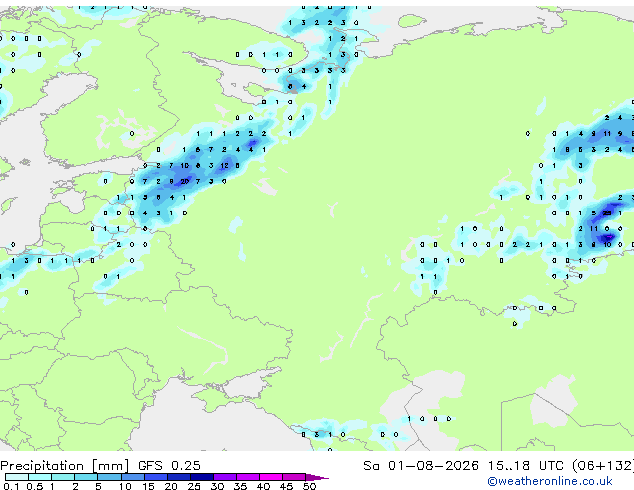
Task: Pick the 5–10 mm legend swatch
Action: [x=109, y=477]
